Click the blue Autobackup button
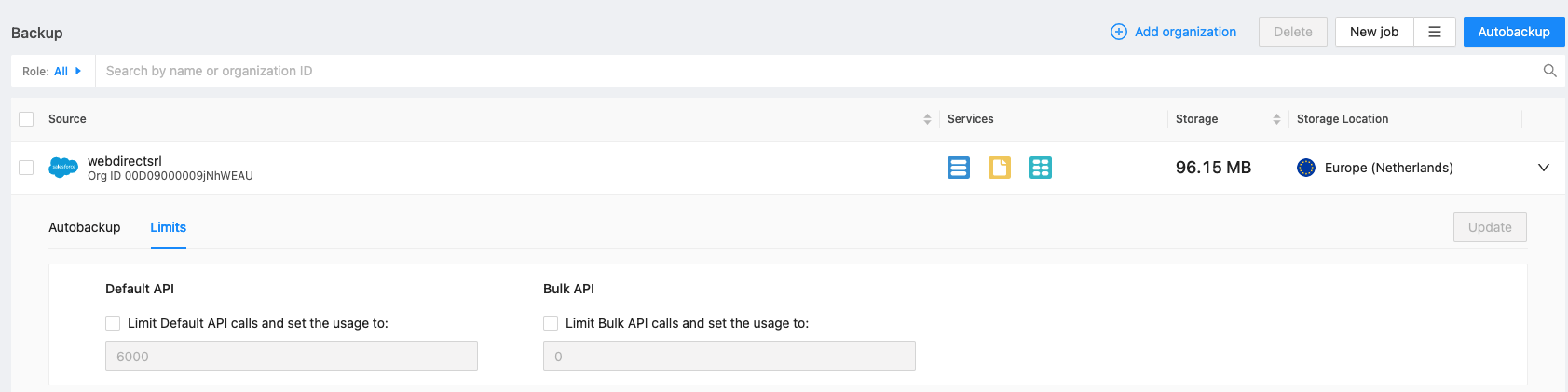 [1514, 32]
